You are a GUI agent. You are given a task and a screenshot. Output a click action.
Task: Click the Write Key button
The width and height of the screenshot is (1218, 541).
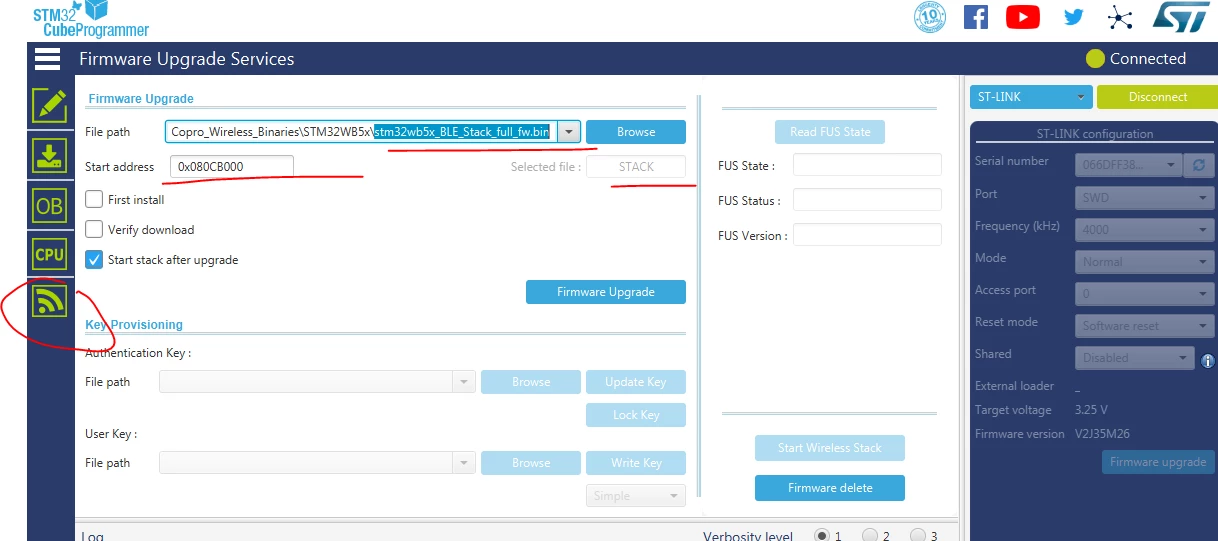tap(636, 463)
